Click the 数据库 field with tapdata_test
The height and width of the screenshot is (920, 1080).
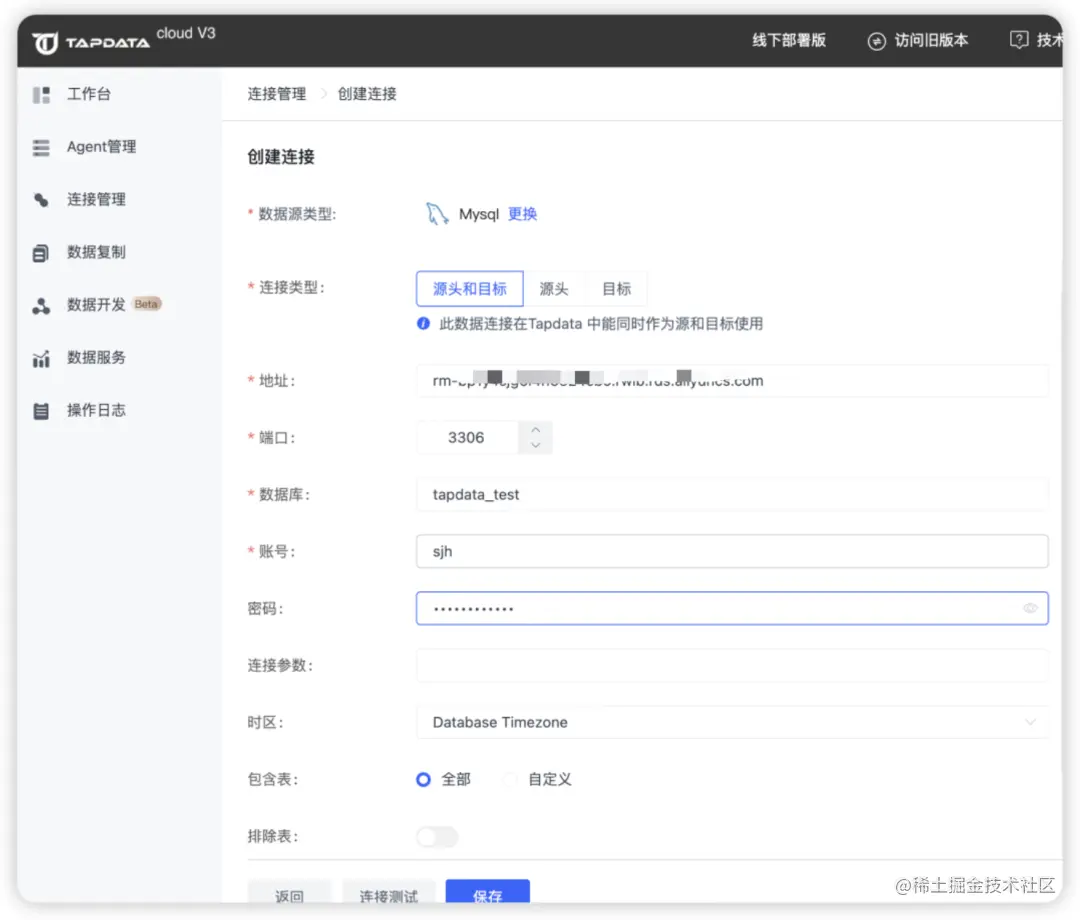(732, 494)
